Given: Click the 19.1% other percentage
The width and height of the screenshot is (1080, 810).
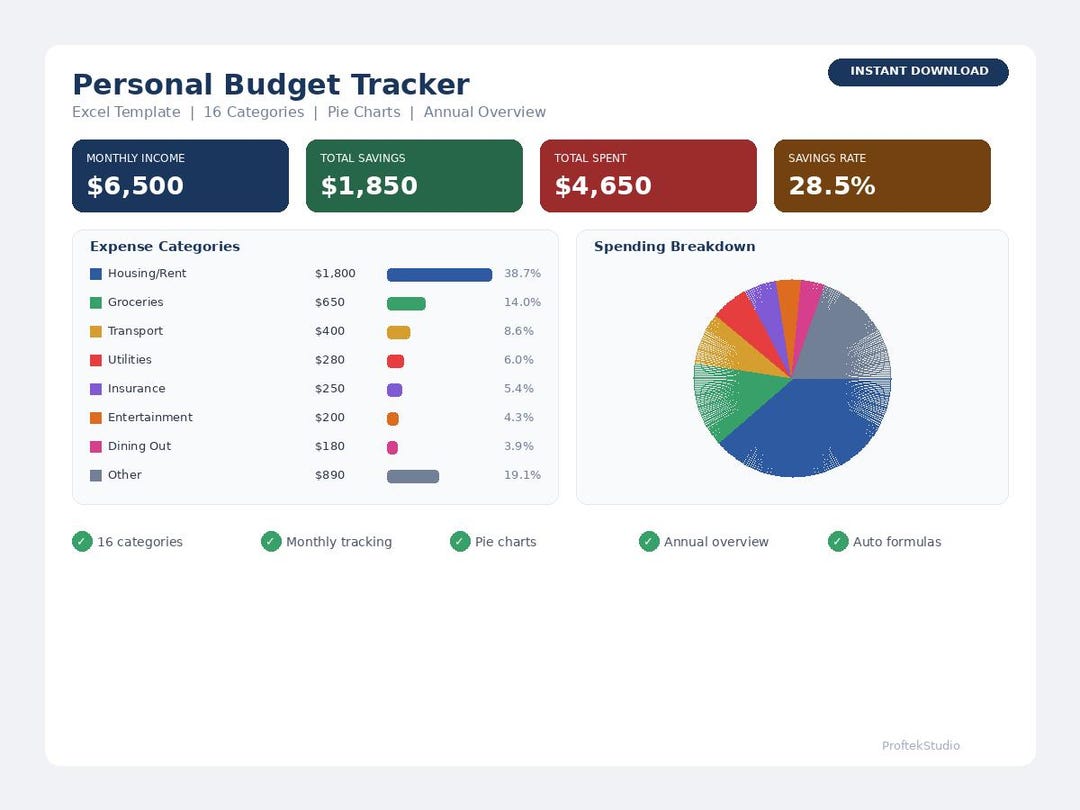Looking at the screenshot, I should (x=522, y=475).
